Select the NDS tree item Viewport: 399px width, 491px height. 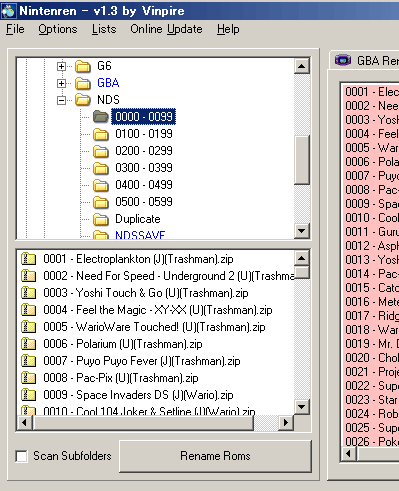(x=108, y=100)
